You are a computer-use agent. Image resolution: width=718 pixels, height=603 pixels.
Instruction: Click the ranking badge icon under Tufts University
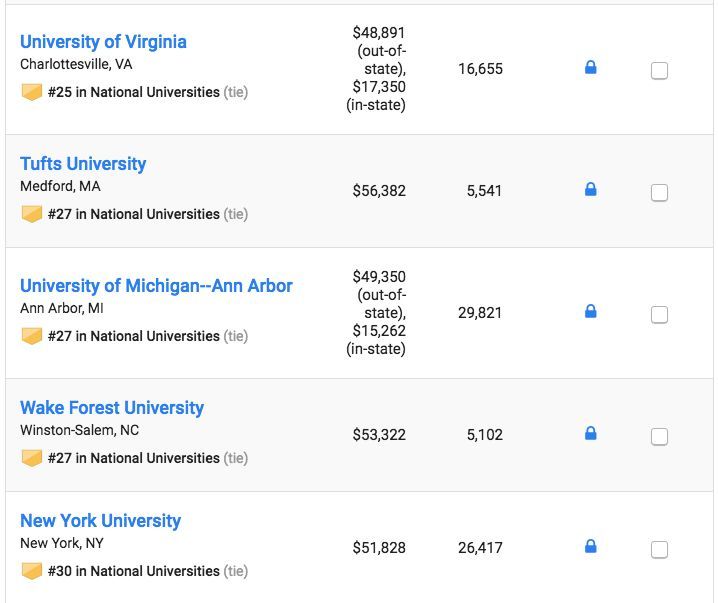tap(32, 214)
